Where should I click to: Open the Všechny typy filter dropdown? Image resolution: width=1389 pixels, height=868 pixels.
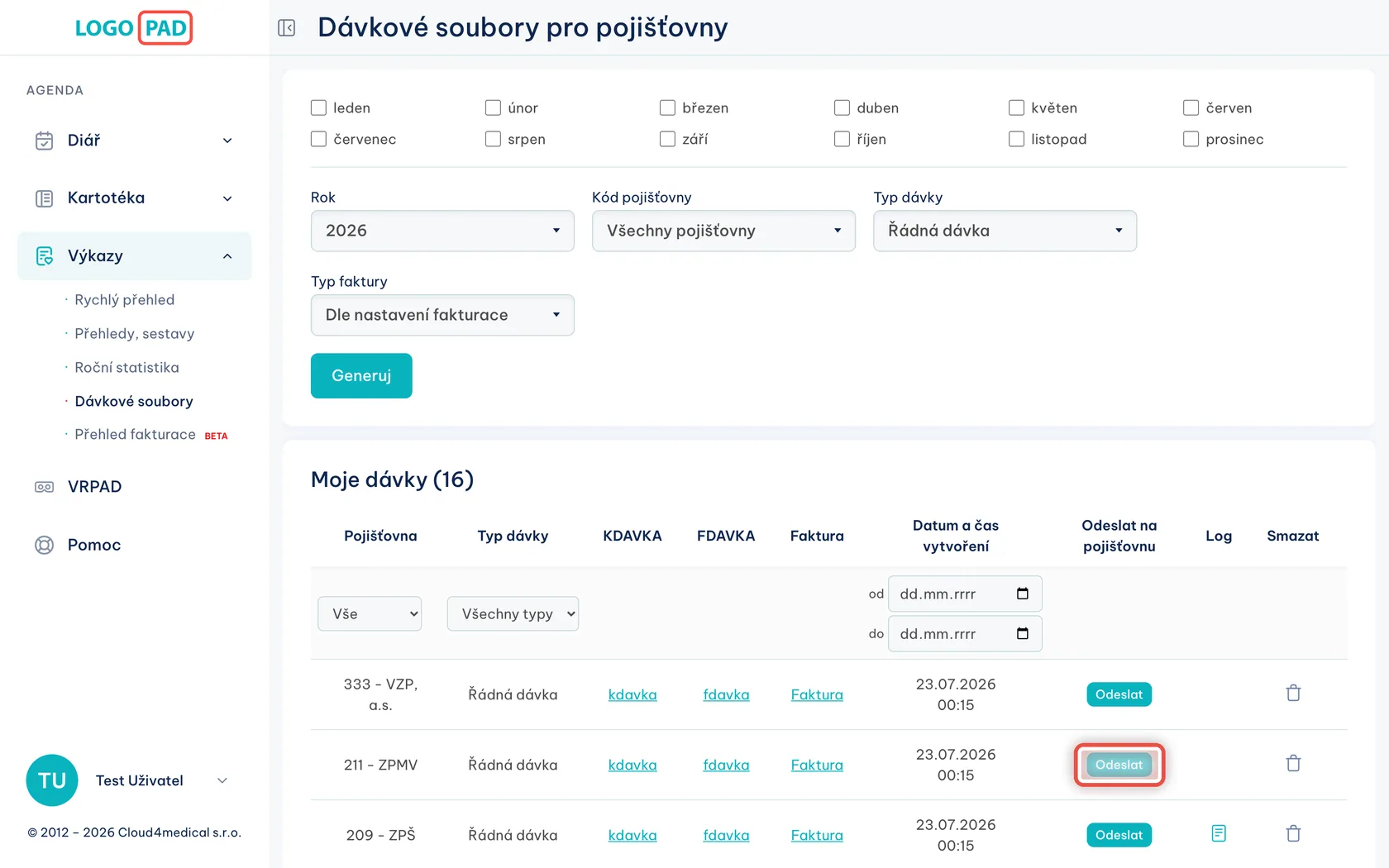(513, 613)
